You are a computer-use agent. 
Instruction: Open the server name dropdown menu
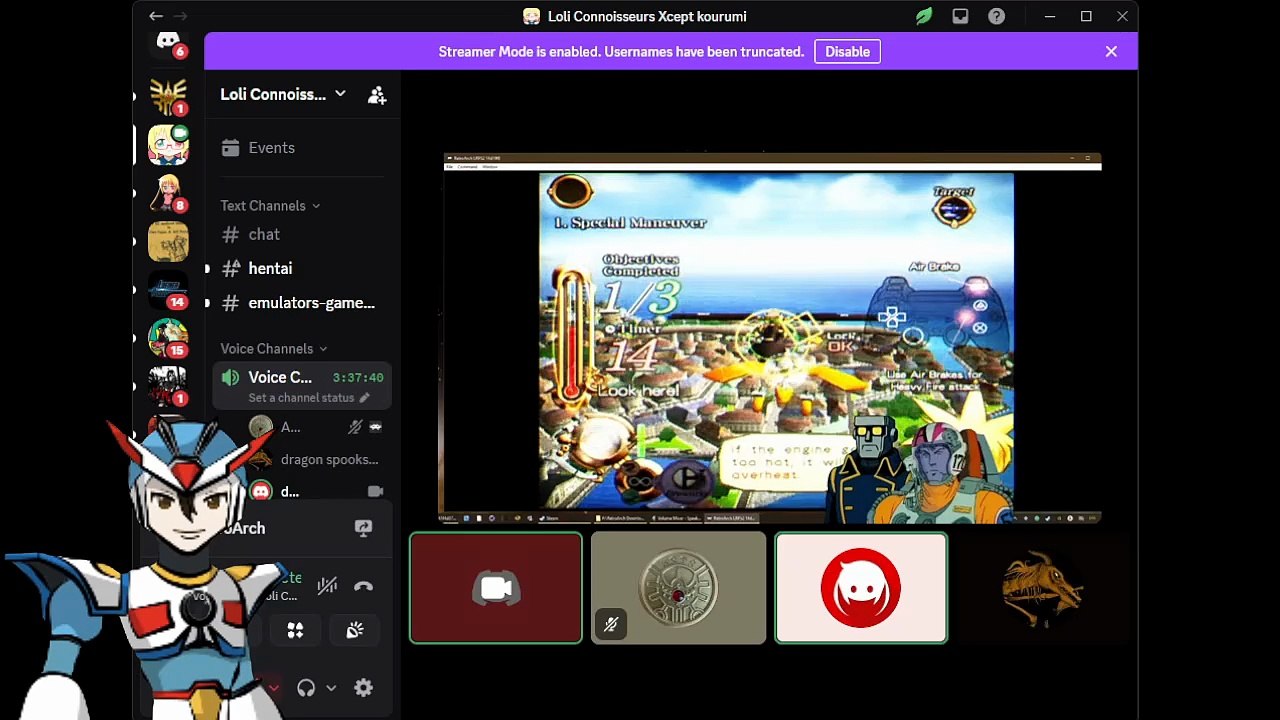[x=283, y=94]
